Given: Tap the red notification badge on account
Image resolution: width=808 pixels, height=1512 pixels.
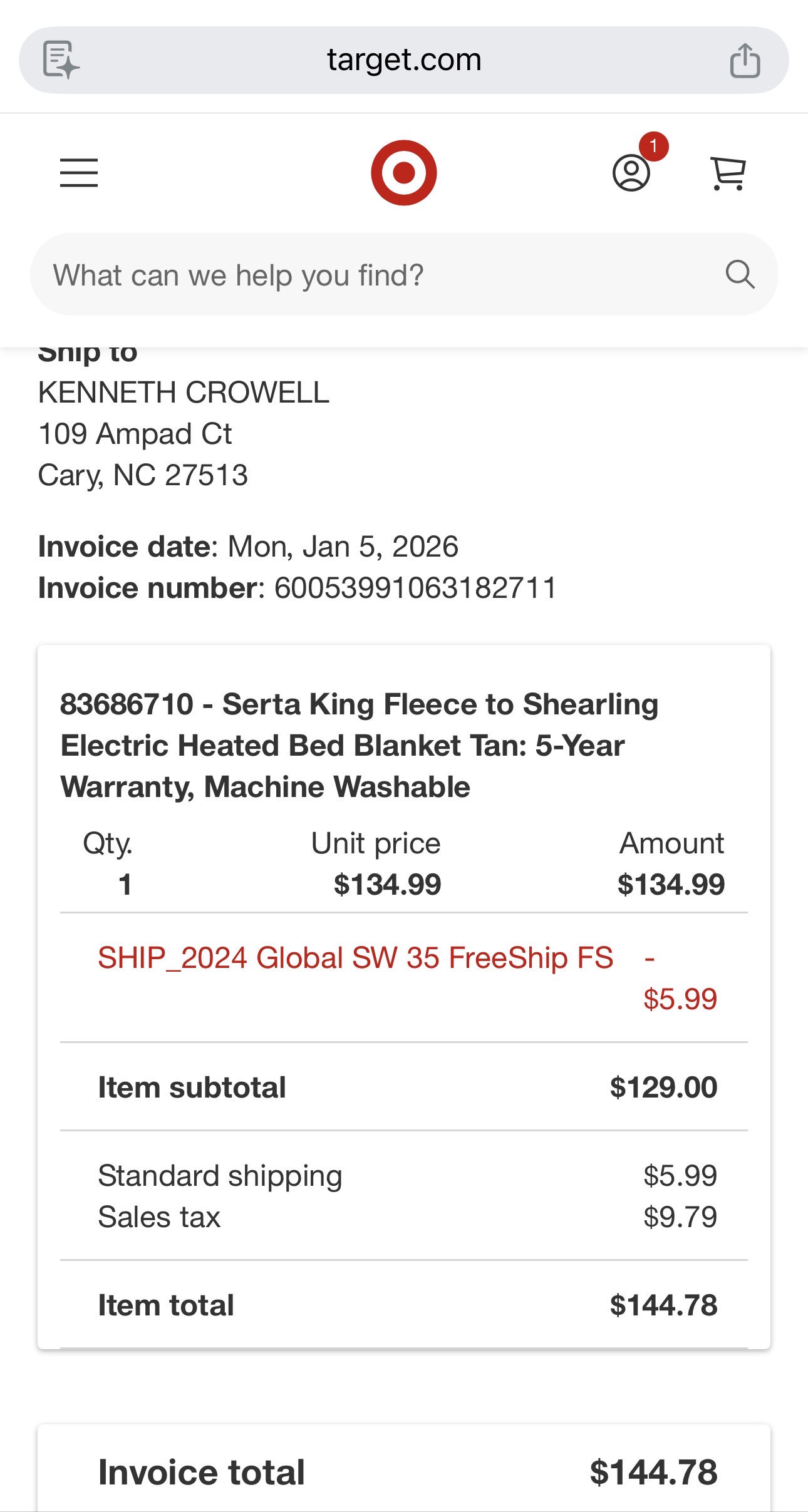Looking at the screenshot, I should [x=653, y=147].
